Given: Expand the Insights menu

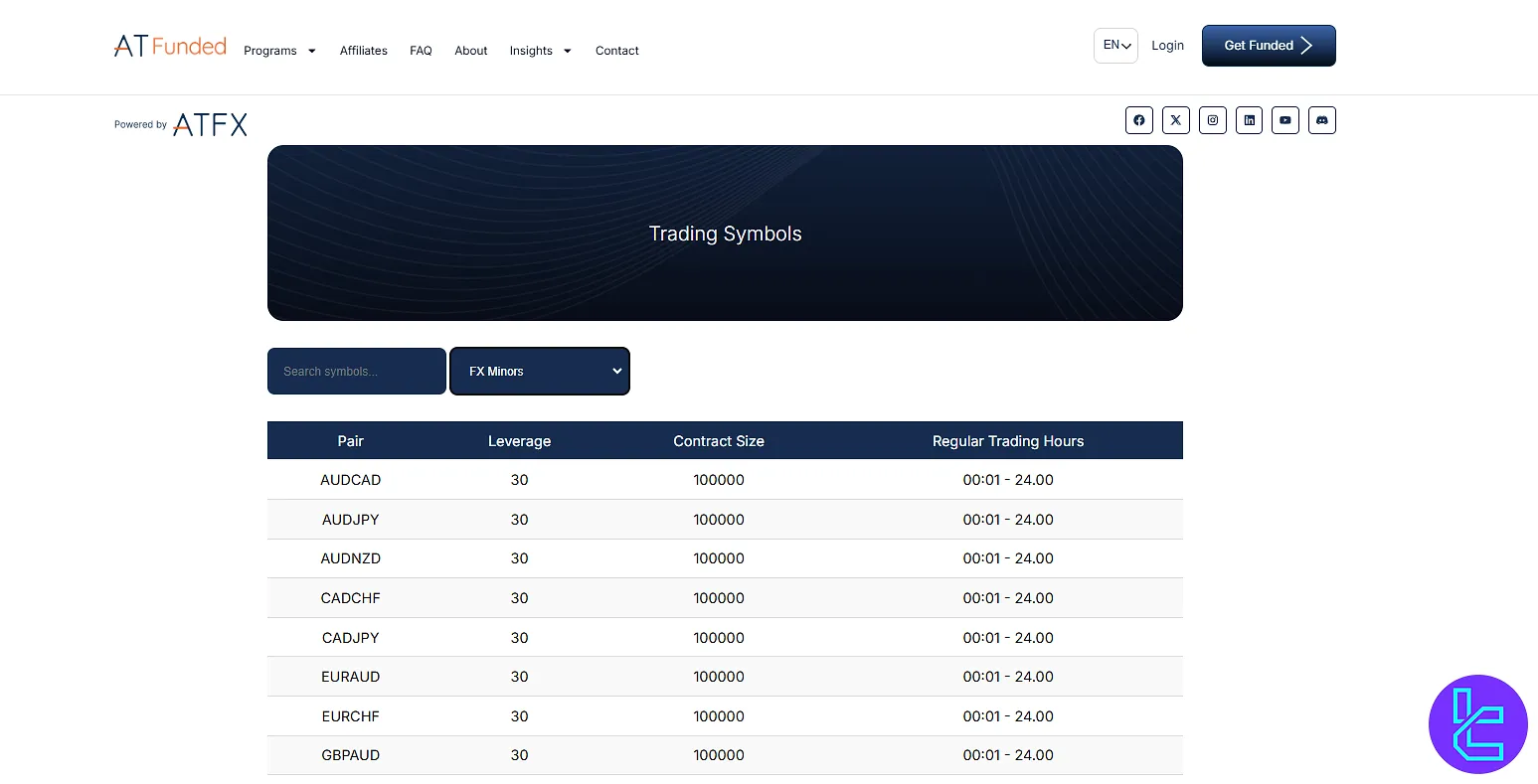Looking at the screenshot, I should coord(541,51).
